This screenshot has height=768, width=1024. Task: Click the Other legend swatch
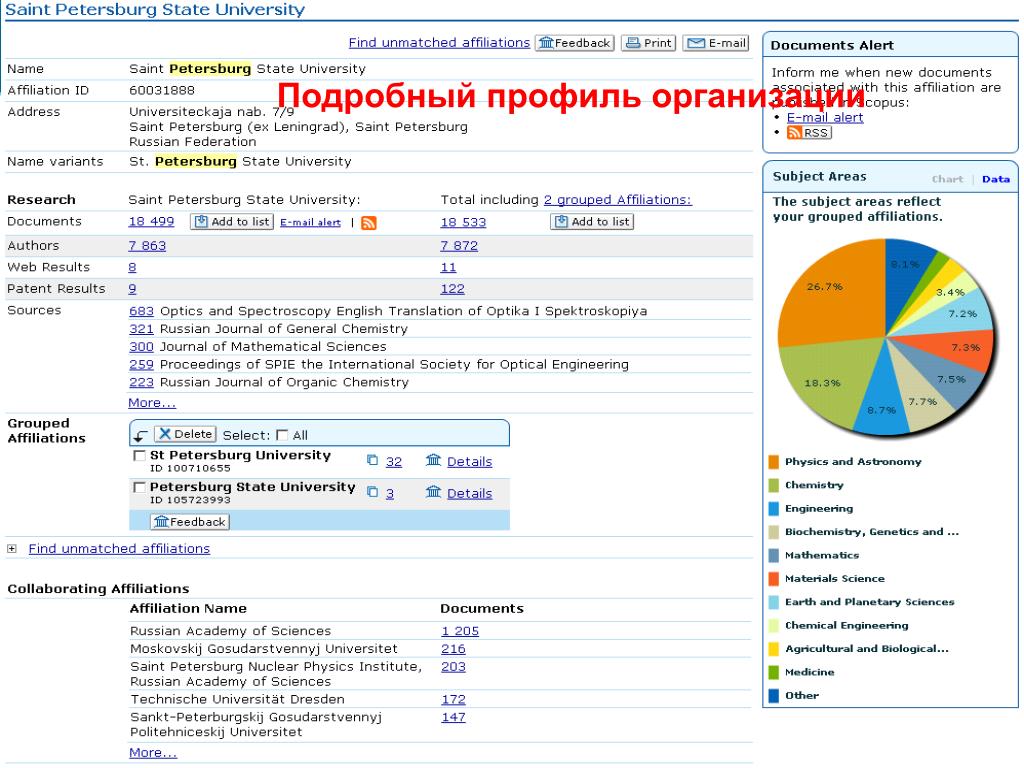tap(774, 696)
